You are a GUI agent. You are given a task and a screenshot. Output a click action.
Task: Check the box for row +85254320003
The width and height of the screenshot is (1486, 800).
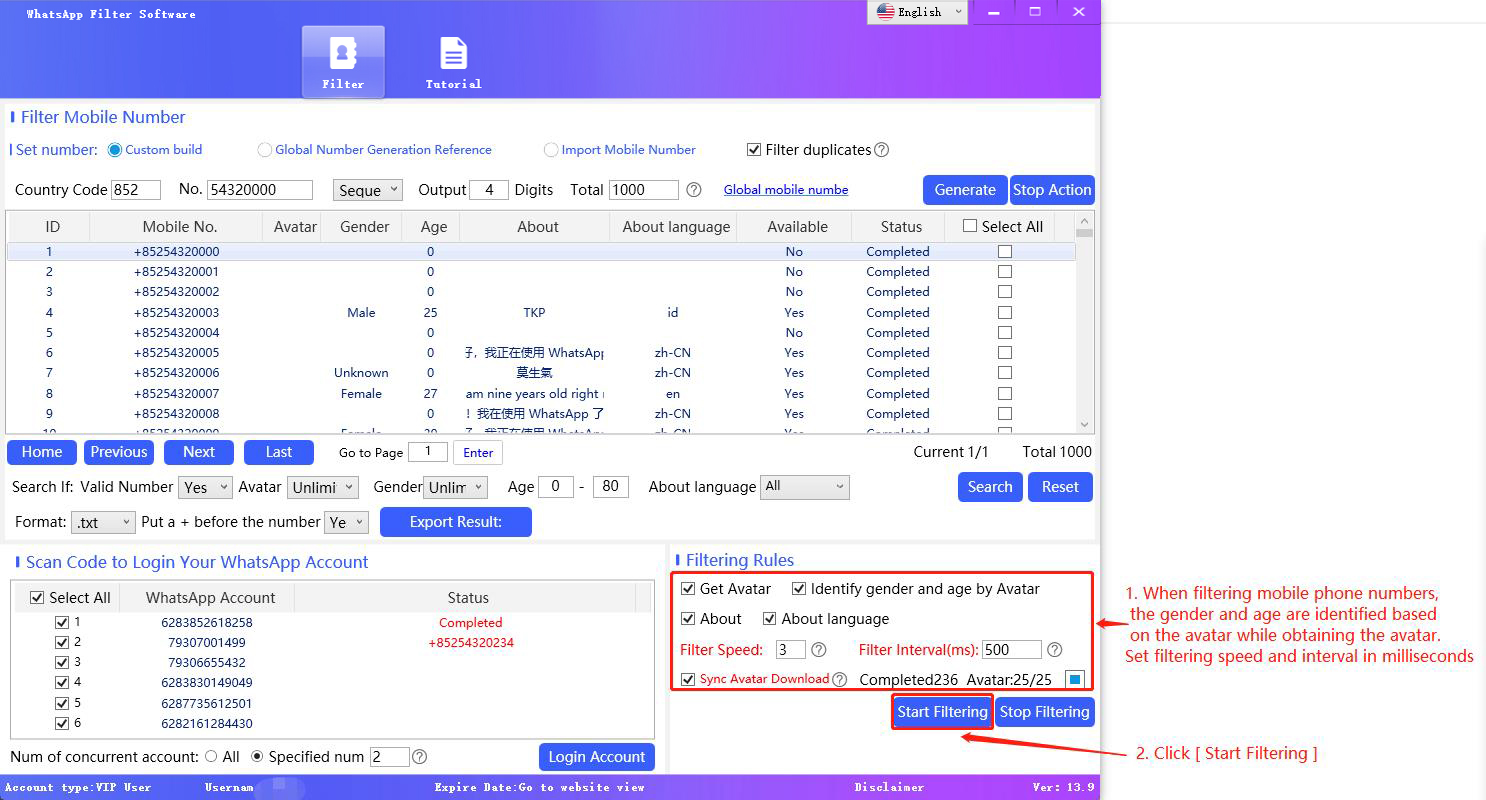tap(1005, 312)
